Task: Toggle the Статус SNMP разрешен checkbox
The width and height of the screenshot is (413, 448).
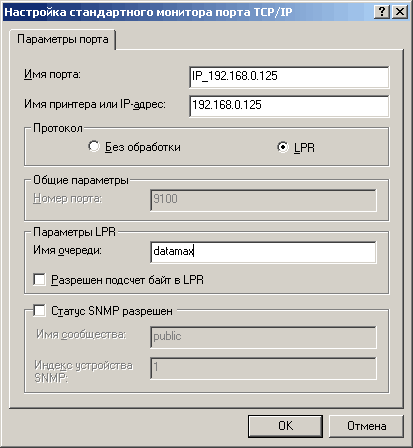Action: coord(39,311)
